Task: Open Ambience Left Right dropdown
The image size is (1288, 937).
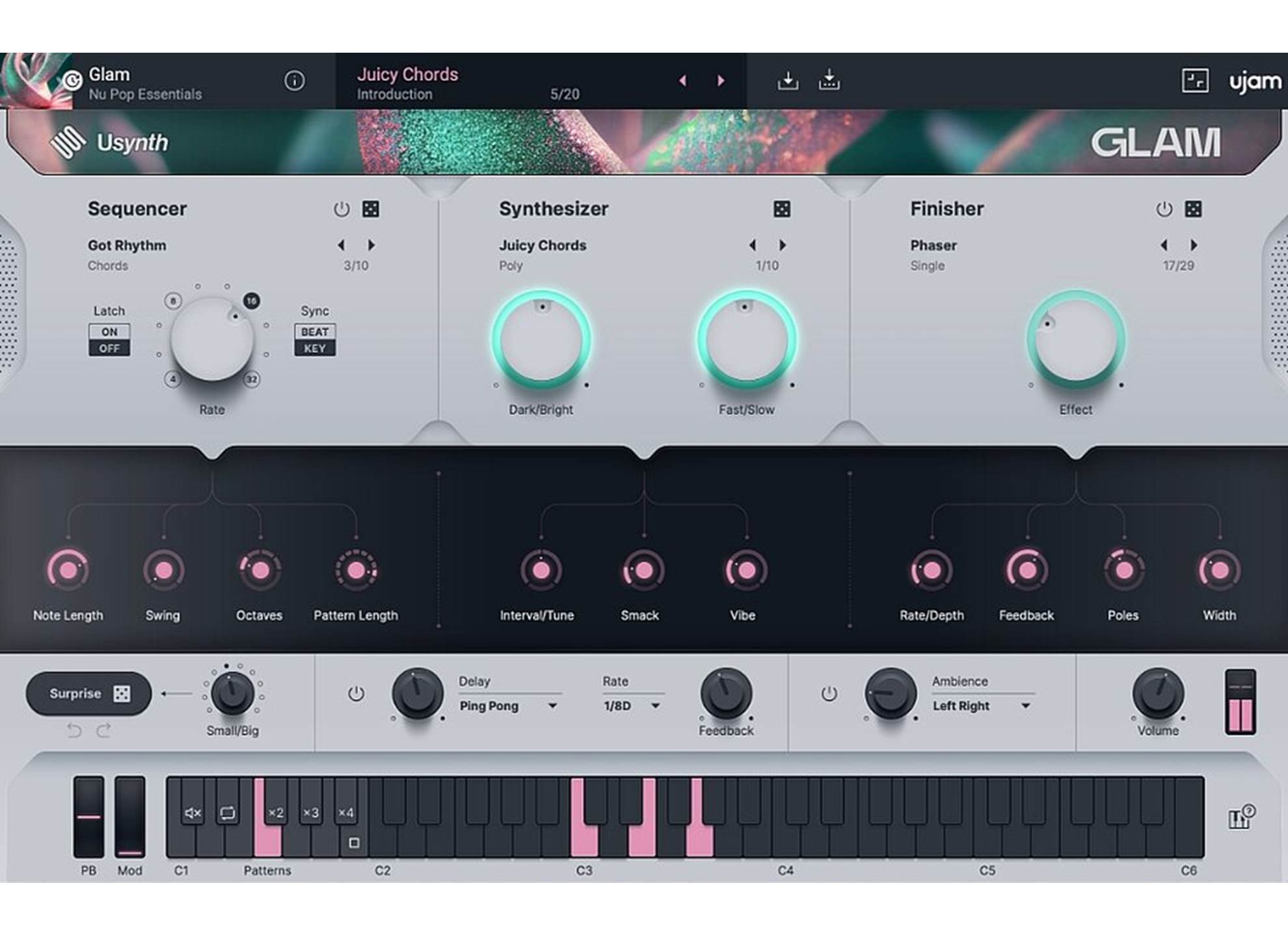Action: (x=982, y=706)
